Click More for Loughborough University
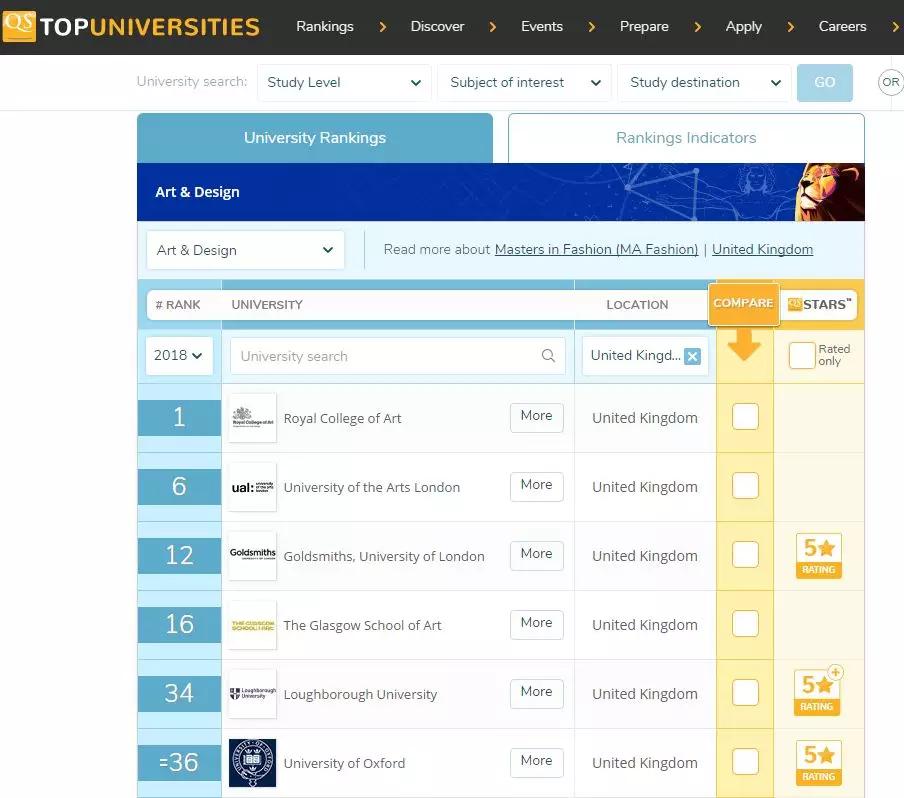This screenshot has width=904, height=798. click(x=536, y=692)
